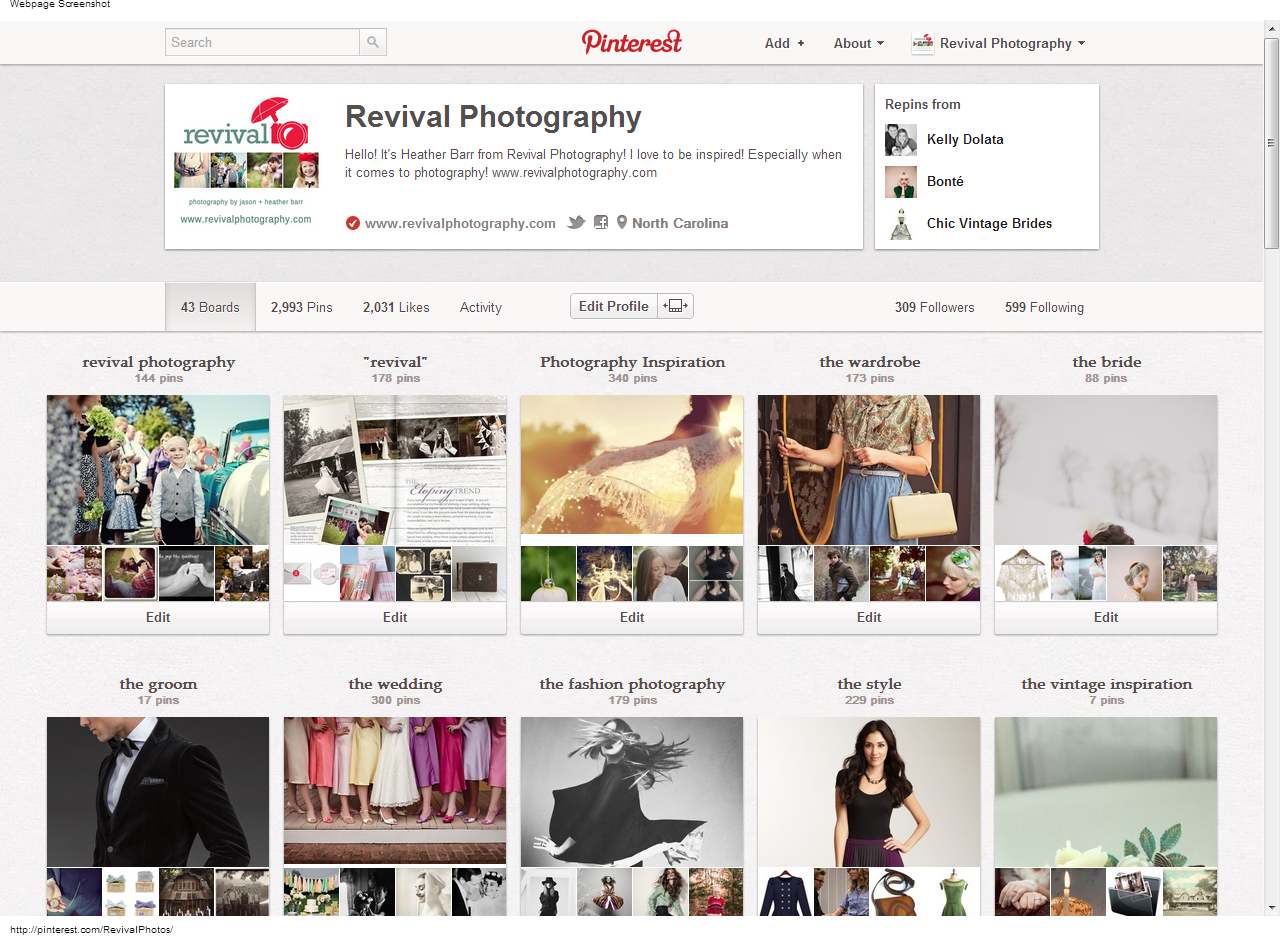
Task: Open the "revival" board title
Action: 395,362
